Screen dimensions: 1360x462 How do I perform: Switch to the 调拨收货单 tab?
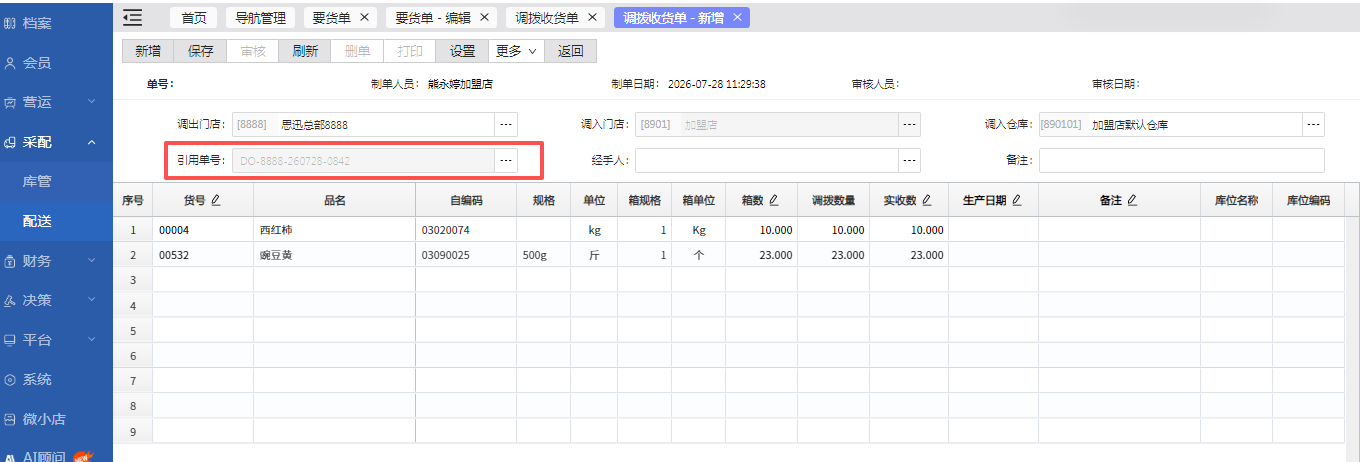547,18
